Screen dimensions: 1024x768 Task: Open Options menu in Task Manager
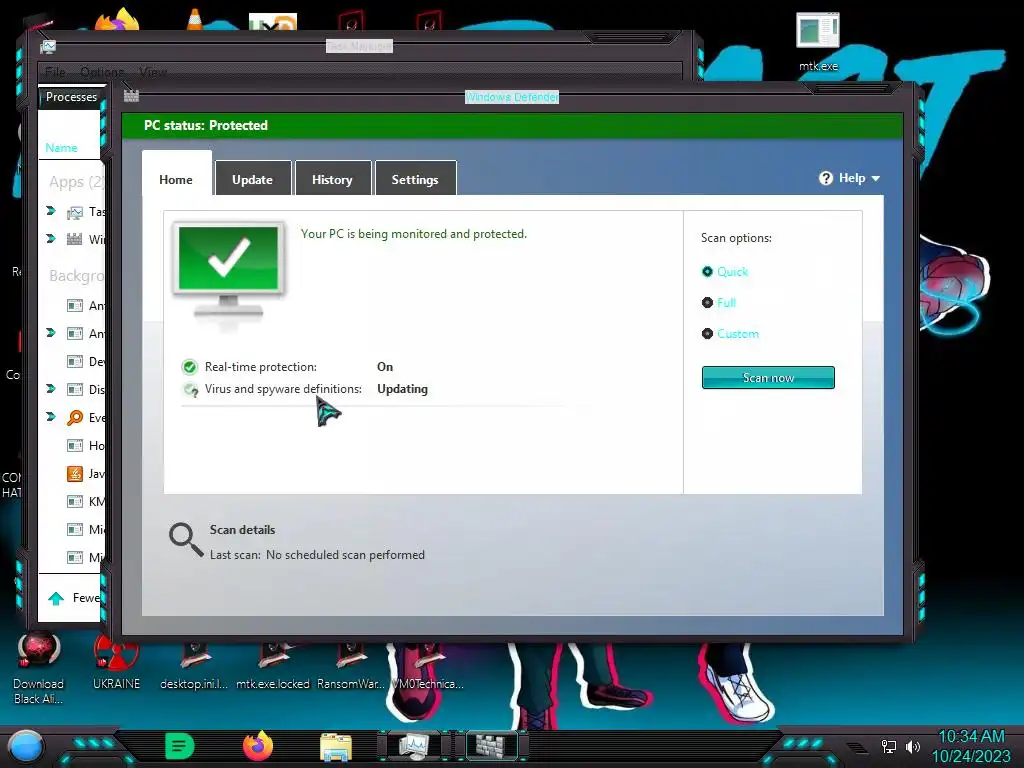click(102, 72)
